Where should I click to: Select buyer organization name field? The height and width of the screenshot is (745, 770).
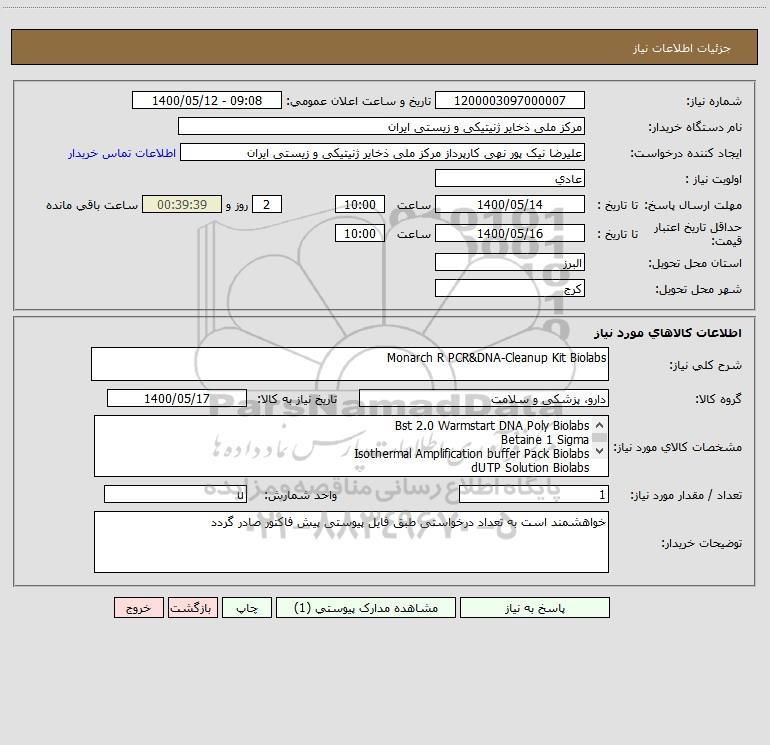381,126
